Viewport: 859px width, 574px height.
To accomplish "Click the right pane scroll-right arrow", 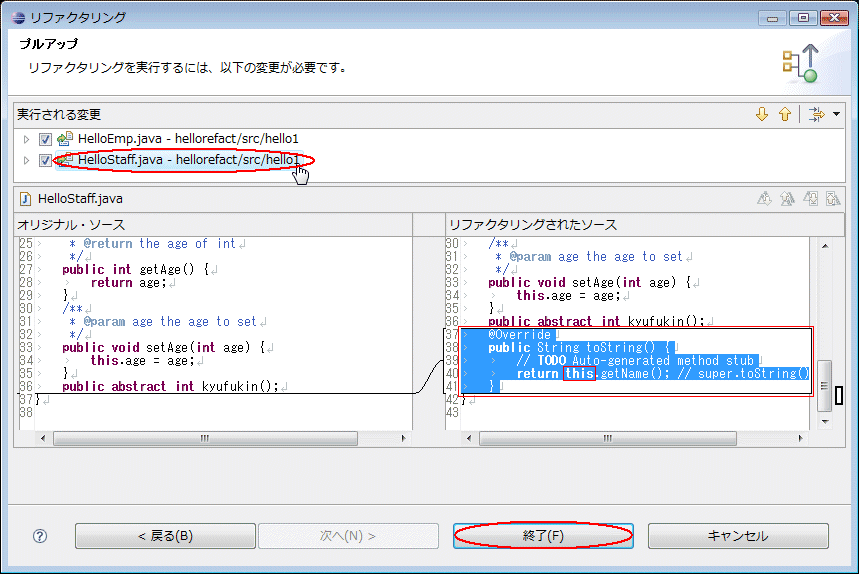I will coord(800,438).
